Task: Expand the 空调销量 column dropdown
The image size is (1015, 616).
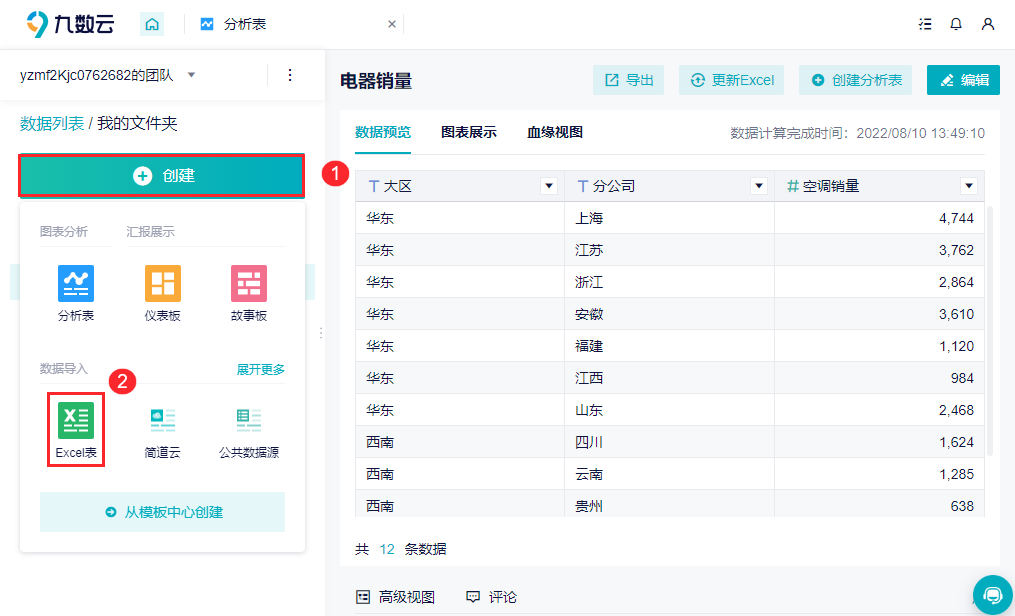Action: (968, 186)
